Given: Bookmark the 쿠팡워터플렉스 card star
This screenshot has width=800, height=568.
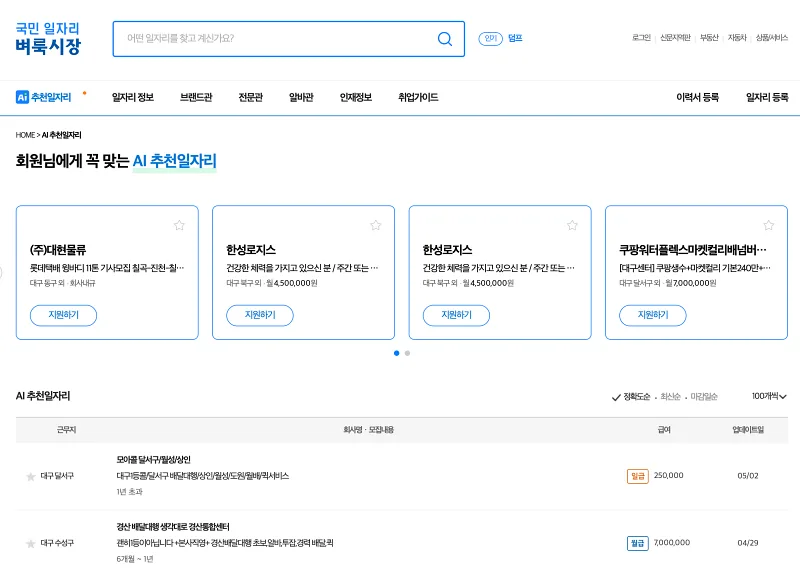Looking at the screenshot, I should [768, 225].
